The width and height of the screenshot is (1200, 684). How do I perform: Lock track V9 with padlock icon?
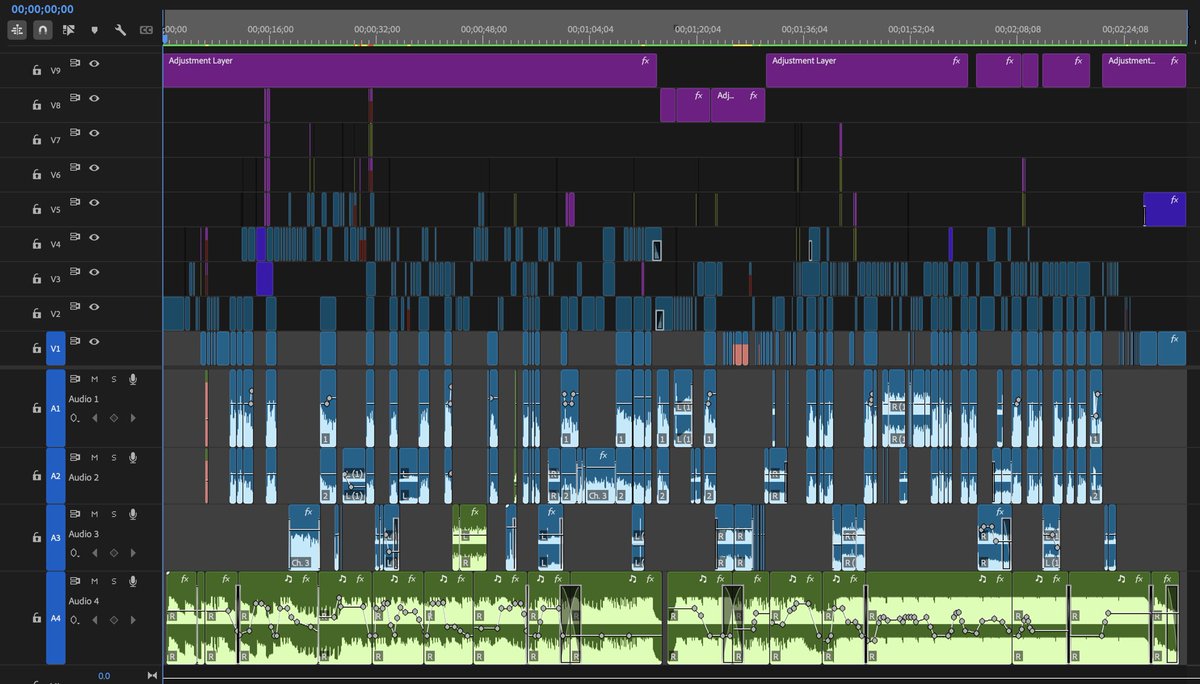pyautogui.click(x=36, y=71)
